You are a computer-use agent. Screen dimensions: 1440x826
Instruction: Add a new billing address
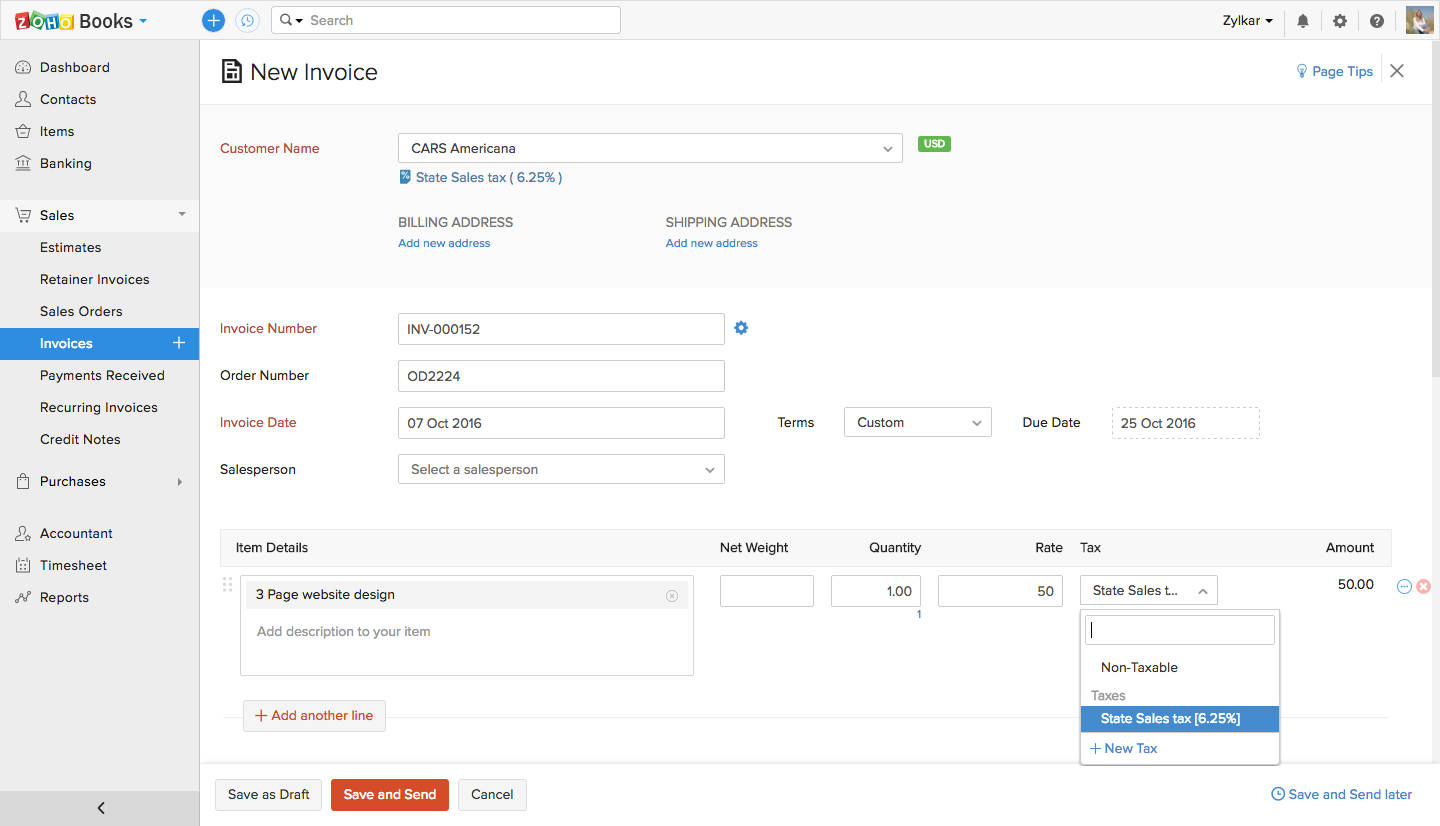click(444, 243)
